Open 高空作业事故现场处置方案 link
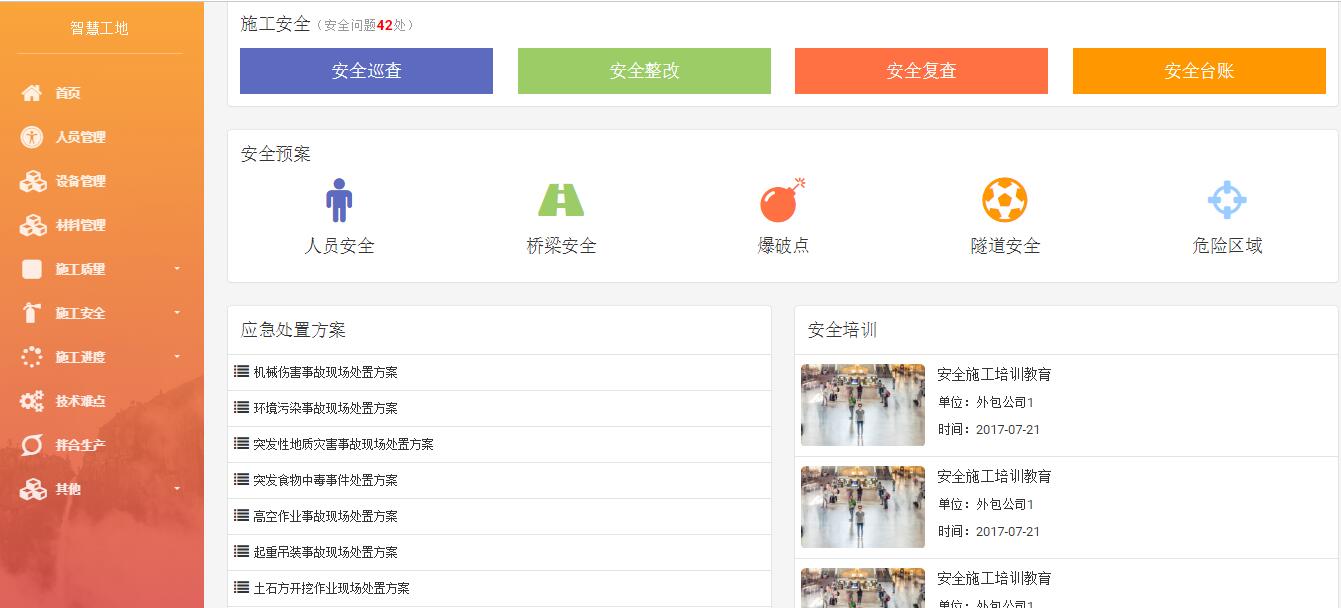 click(325, 516)
